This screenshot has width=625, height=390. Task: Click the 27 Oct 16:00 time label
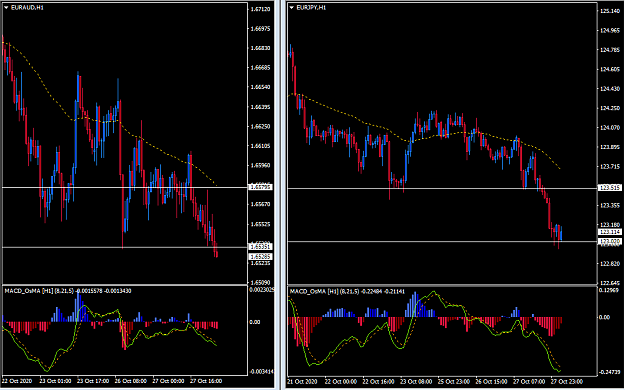206,381
